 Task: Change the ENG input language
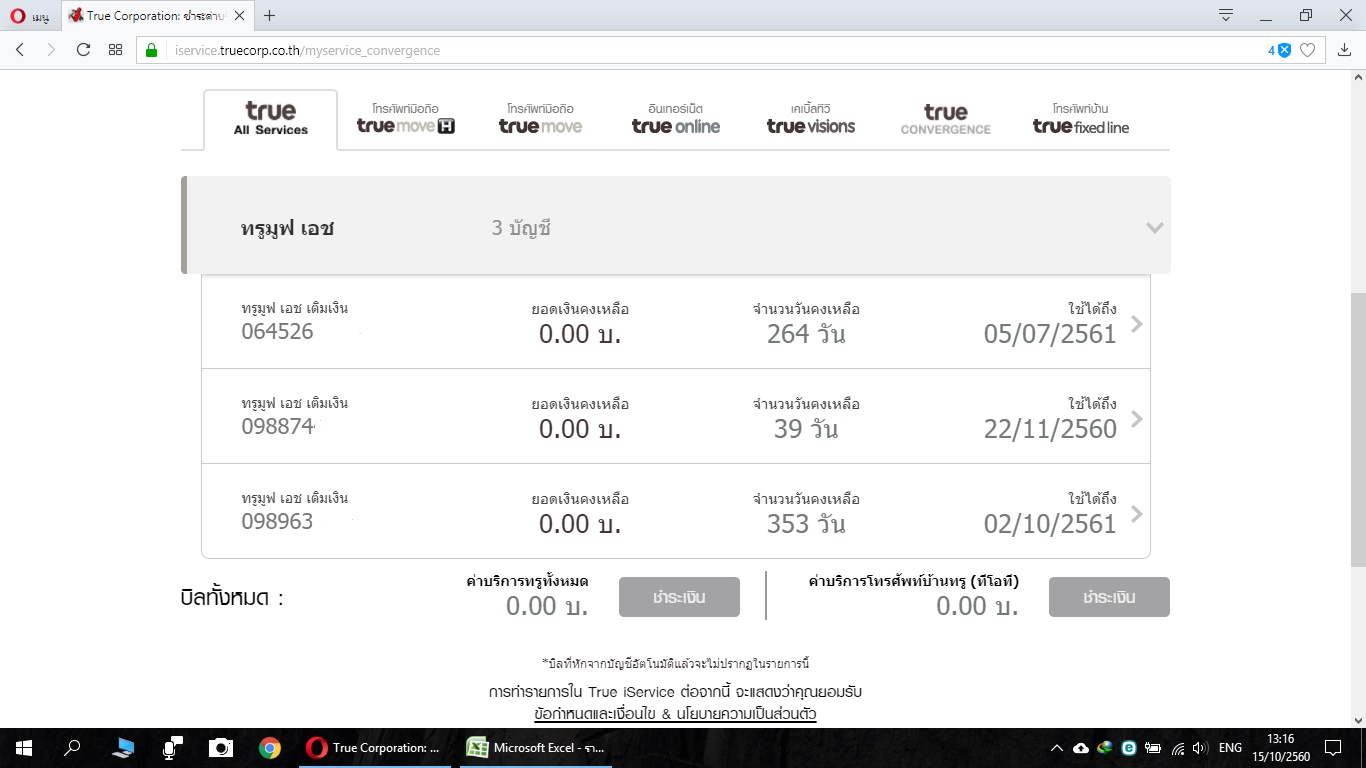pyautogui.click(x=1231, y=748)
